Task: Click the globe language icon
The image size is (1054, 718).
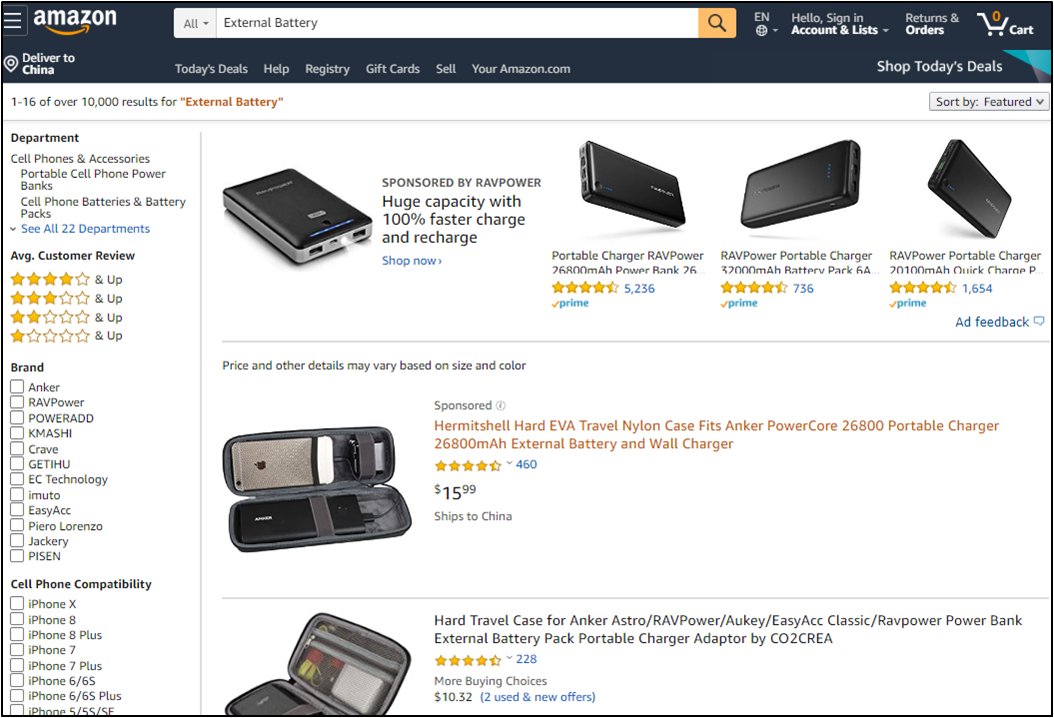Action: pyautogui.click(x=762, y=31)
